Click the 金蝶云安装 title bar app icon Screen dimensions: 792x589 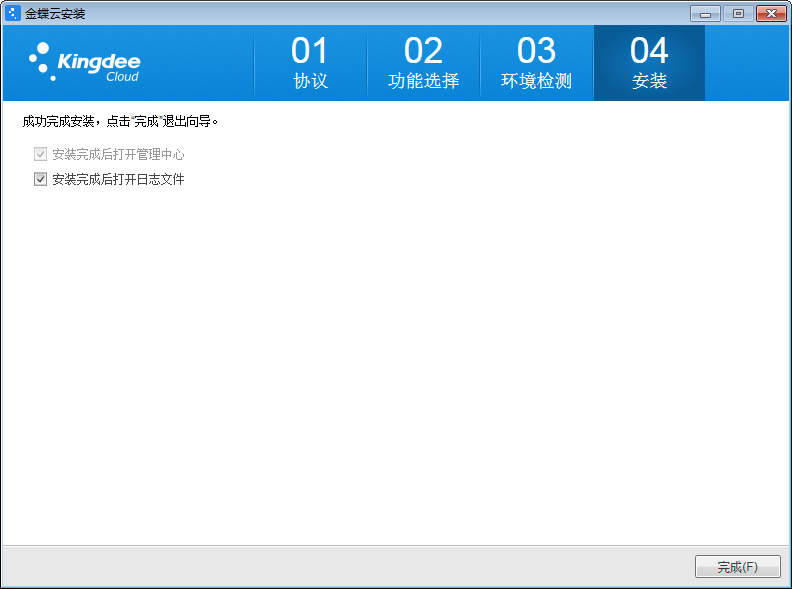(x=13, y=13)
